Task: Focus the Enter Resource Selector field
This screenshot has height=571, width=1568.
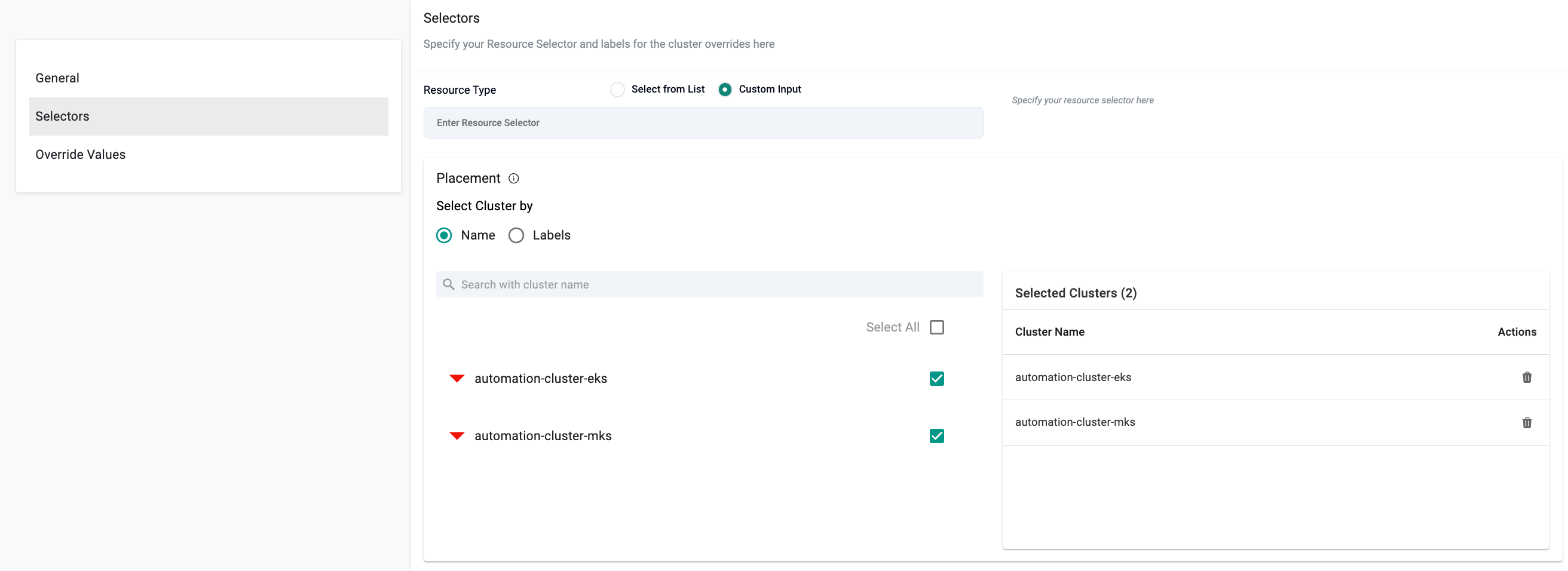Action: coord(703,123)
